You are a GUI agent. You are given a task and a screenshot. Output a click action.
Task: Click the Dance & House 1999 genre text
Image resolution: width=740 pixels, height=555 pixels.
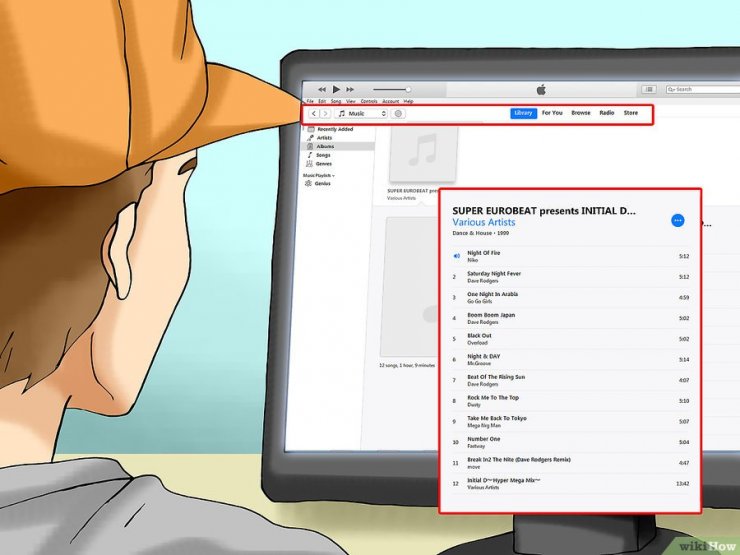point(480,233)
